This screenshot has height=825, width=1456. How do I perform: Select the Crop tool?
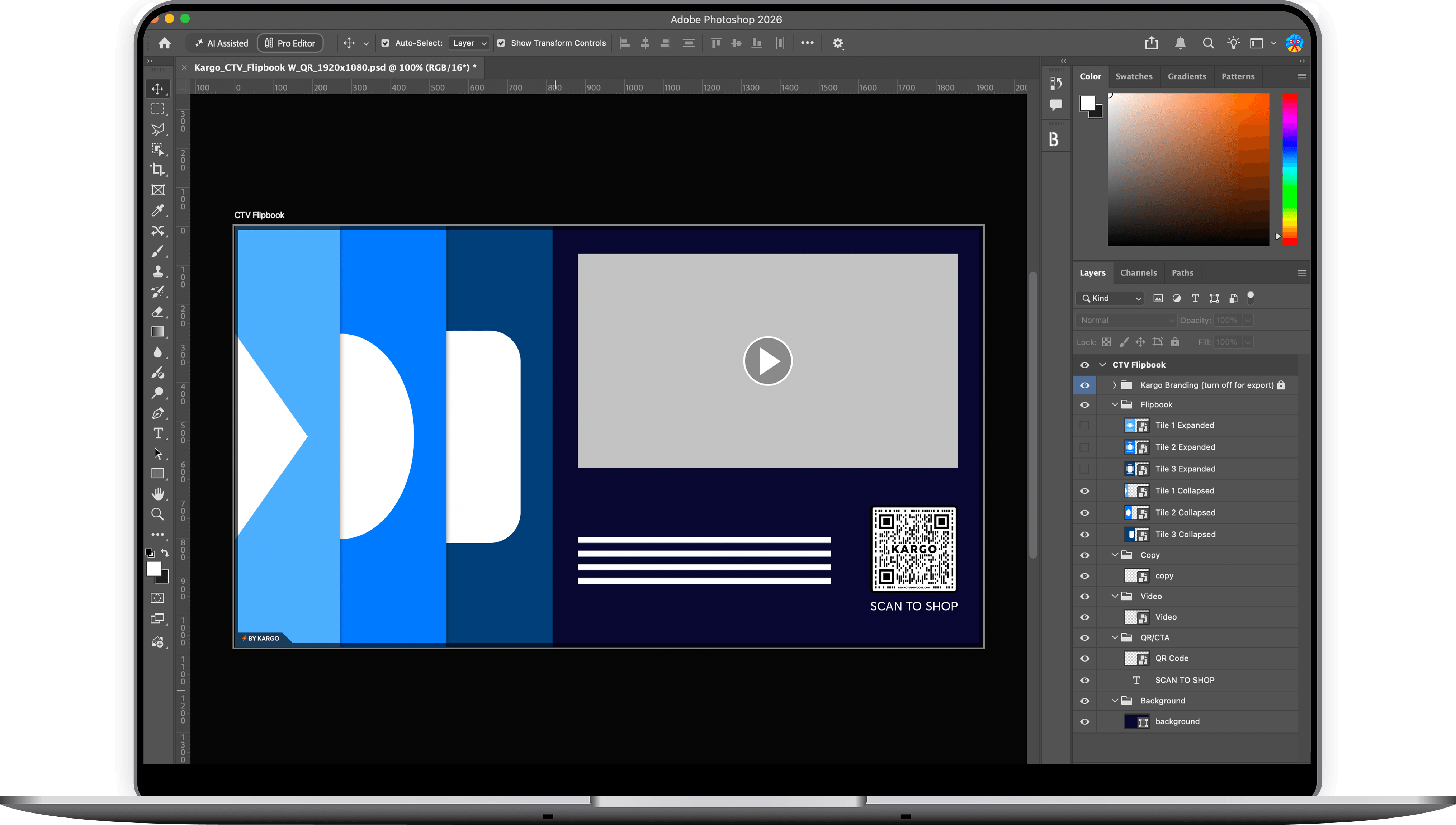point(157,170)
